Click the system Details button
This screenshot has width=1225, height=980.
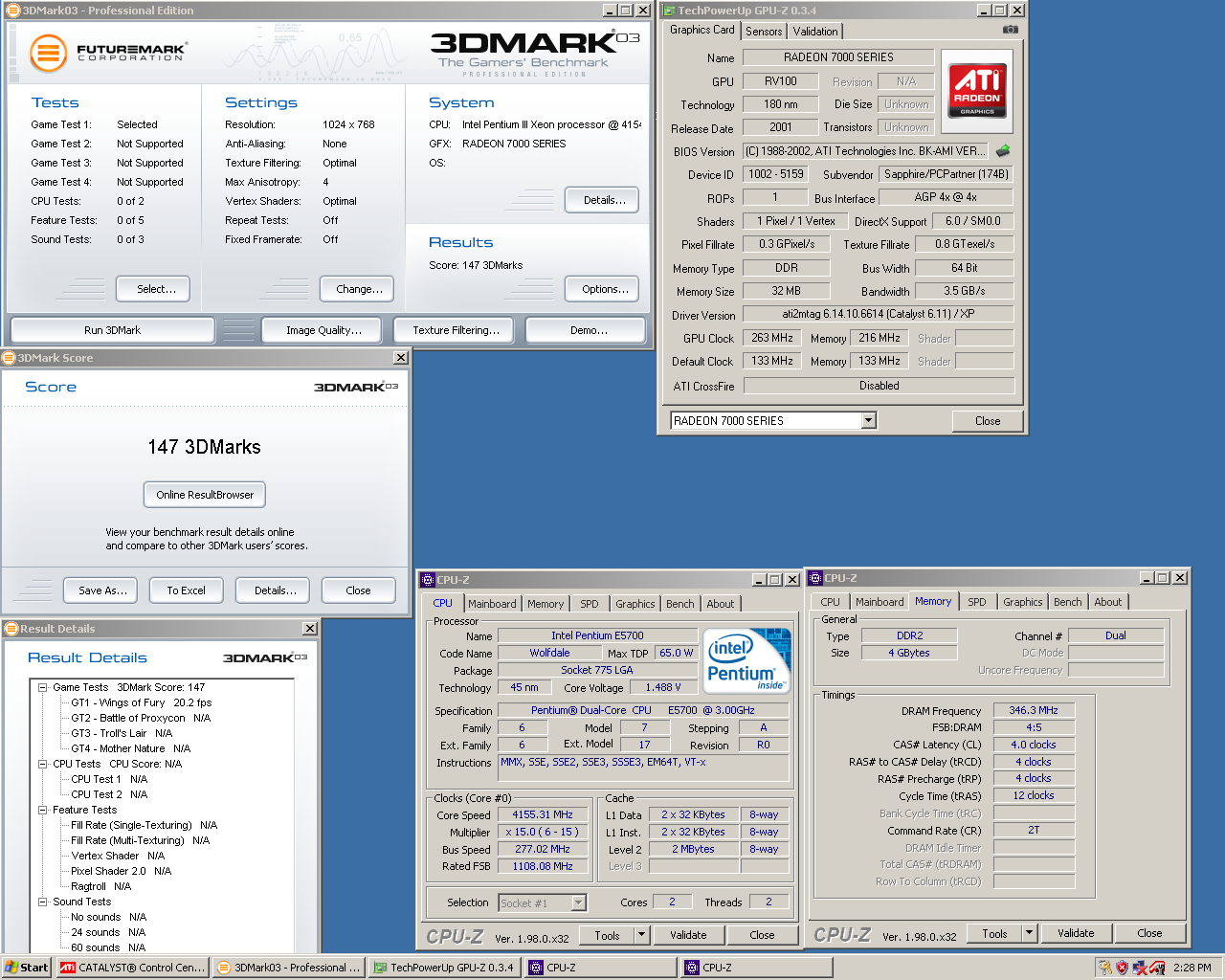point(602,200)
